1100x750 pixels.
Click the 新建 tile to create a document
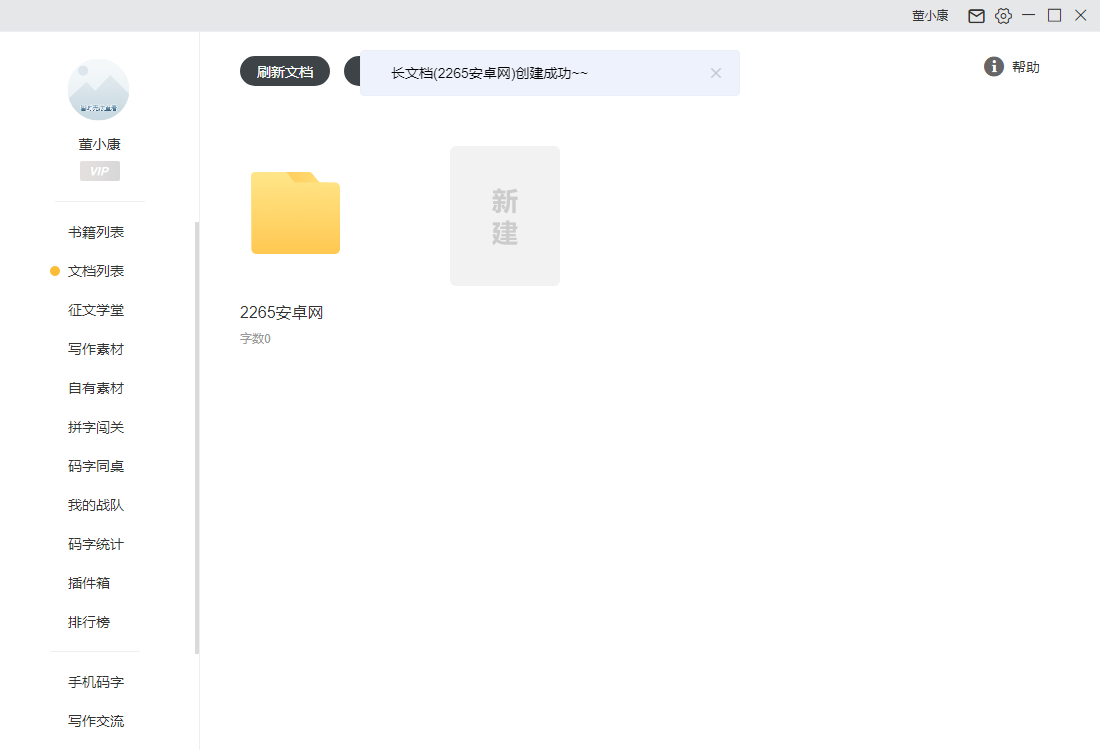point(505,215)
